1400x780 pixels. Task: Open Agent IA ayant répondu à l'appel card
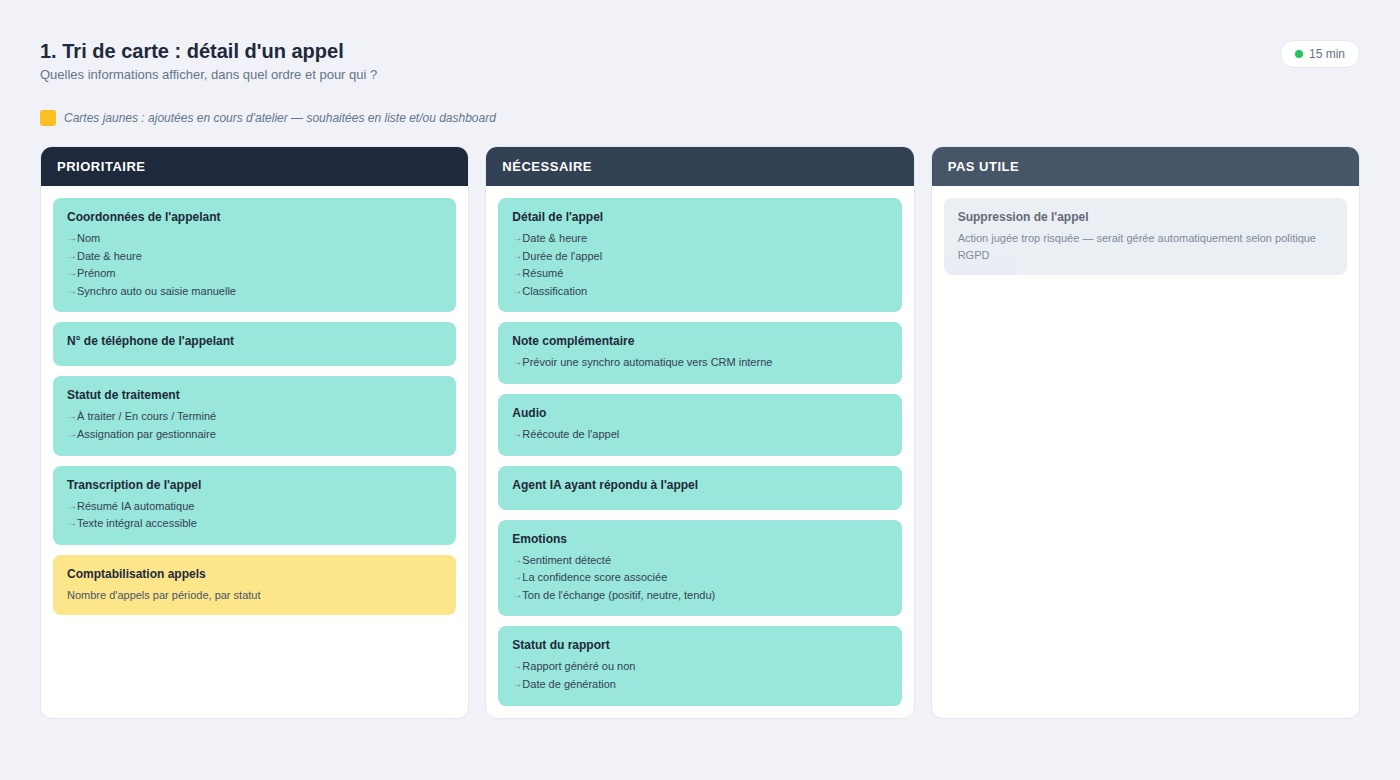click(700, 488)
